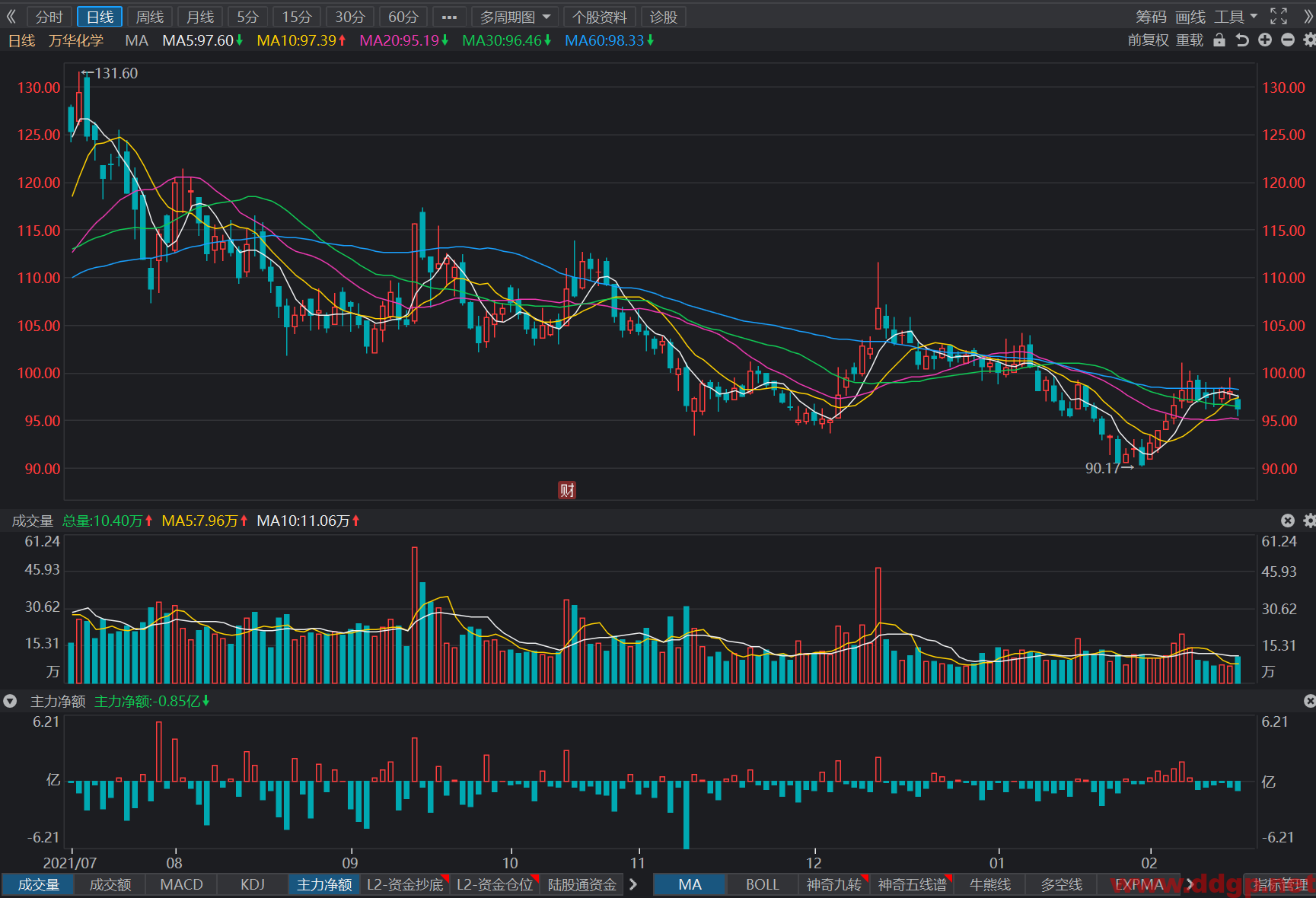The width and height of the screenshot is (1316, 898).
Task: Select 多空线 indicator tab
Action: [x=1062, y=884]
